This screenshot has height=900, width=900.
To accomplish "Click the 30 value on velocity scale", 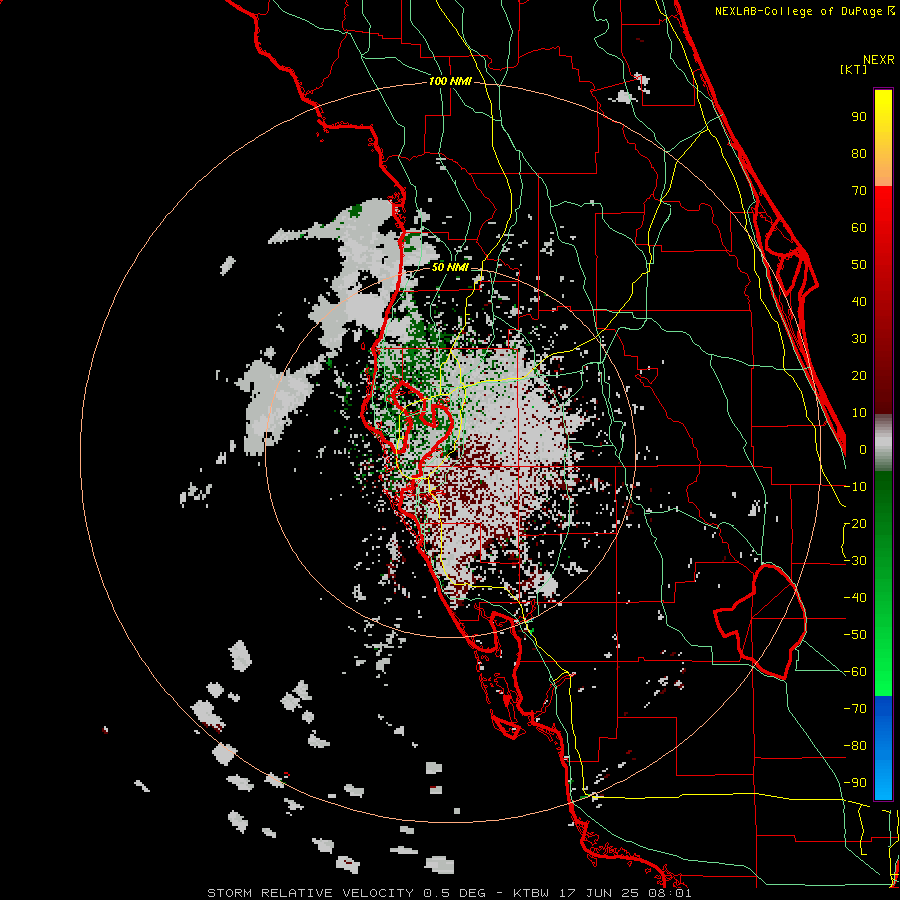I will coord(859,339).
